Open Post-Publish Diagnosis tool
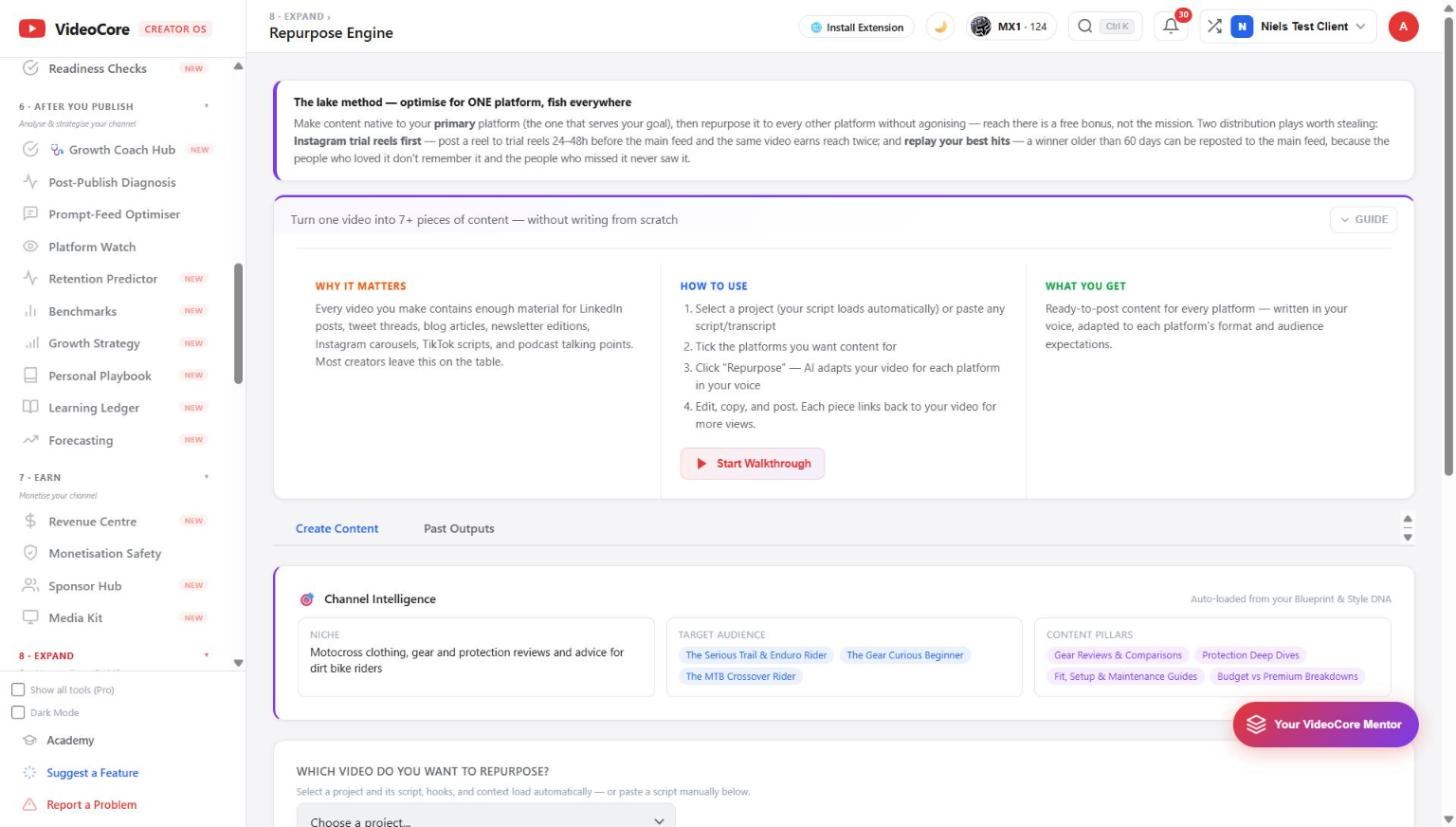Image resolution: width=1456 pixels, height=827 pixels. click(113, 182)
